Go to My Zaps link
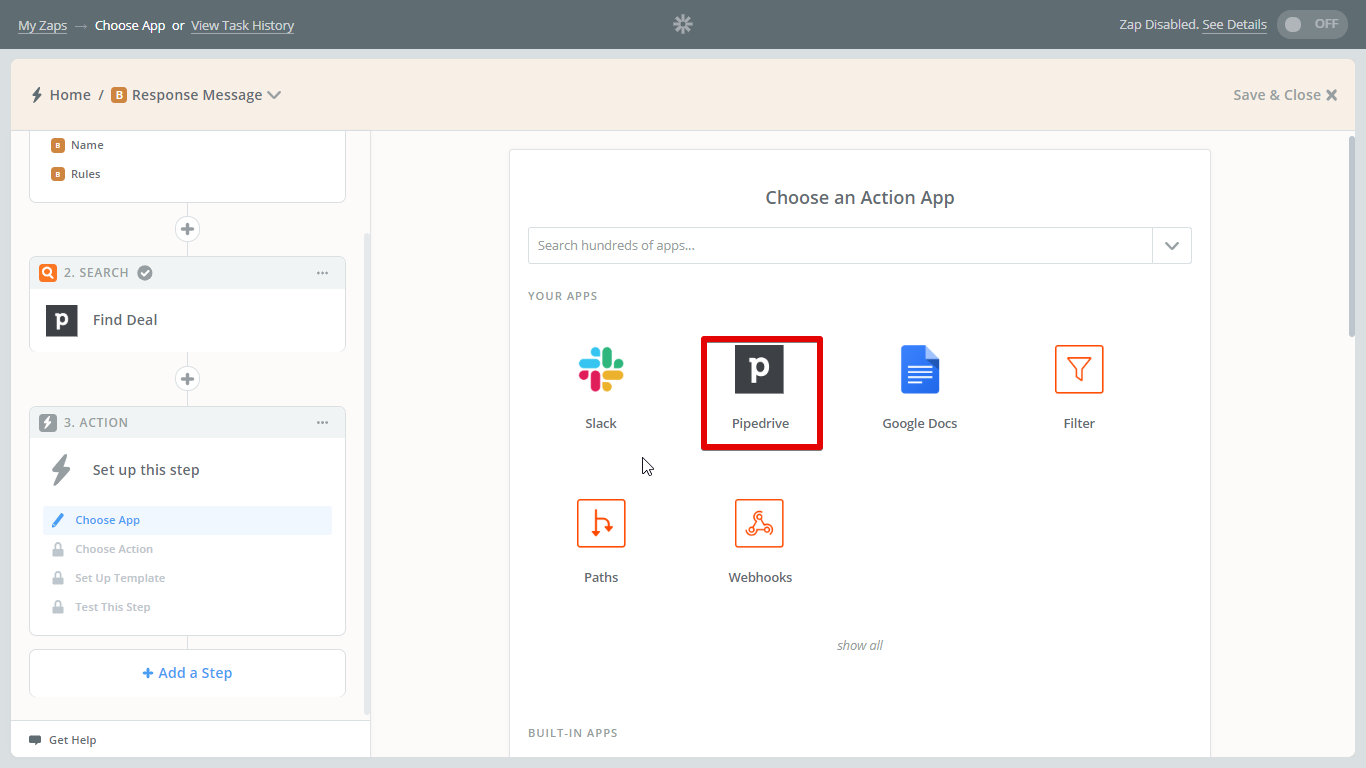 click(x=42, y=25)
